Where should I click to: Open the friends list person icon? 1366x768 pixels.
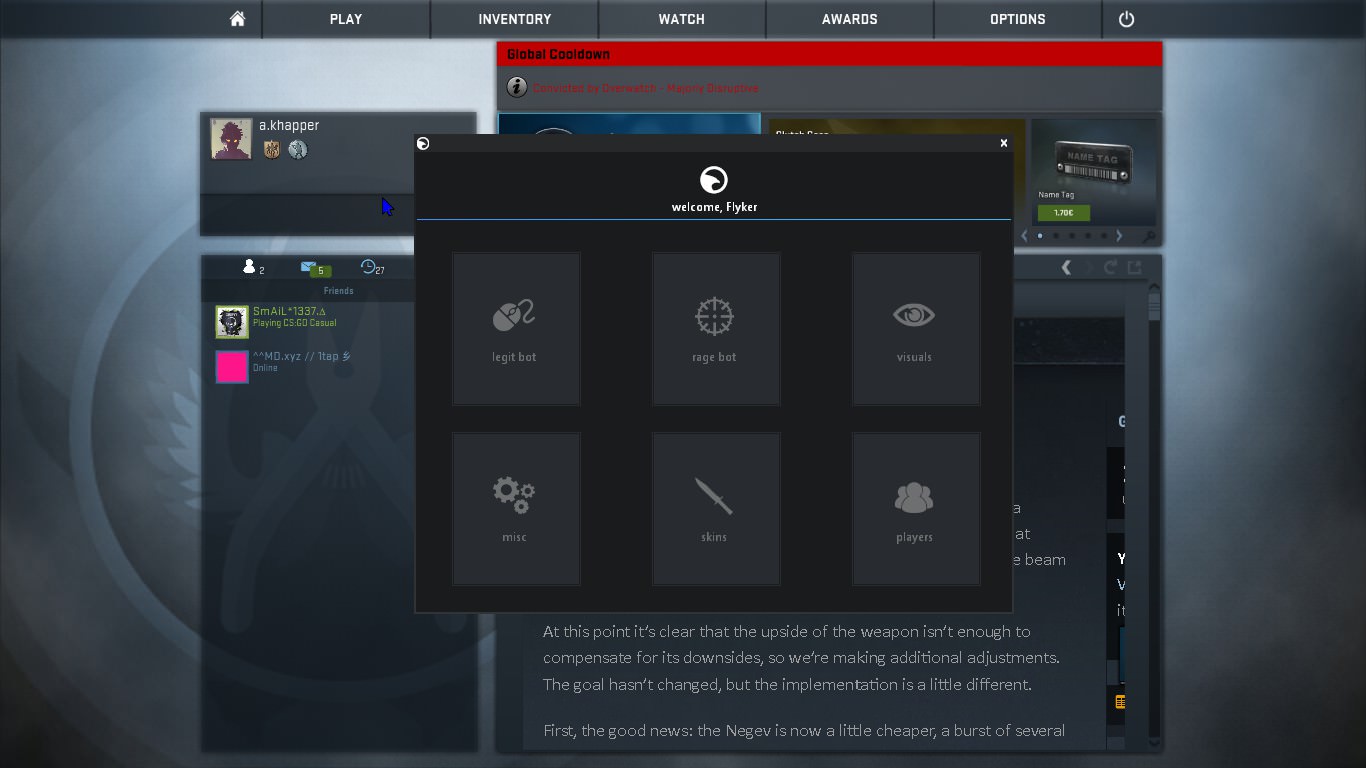(250, 266)
